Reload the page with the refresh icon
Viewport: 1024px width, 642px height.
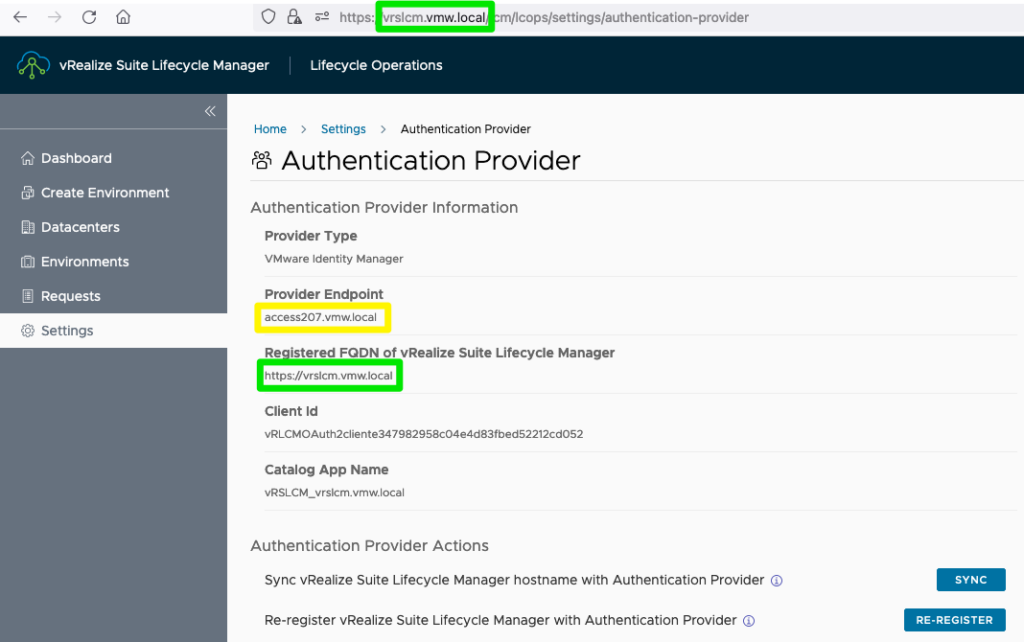[89, 17]
